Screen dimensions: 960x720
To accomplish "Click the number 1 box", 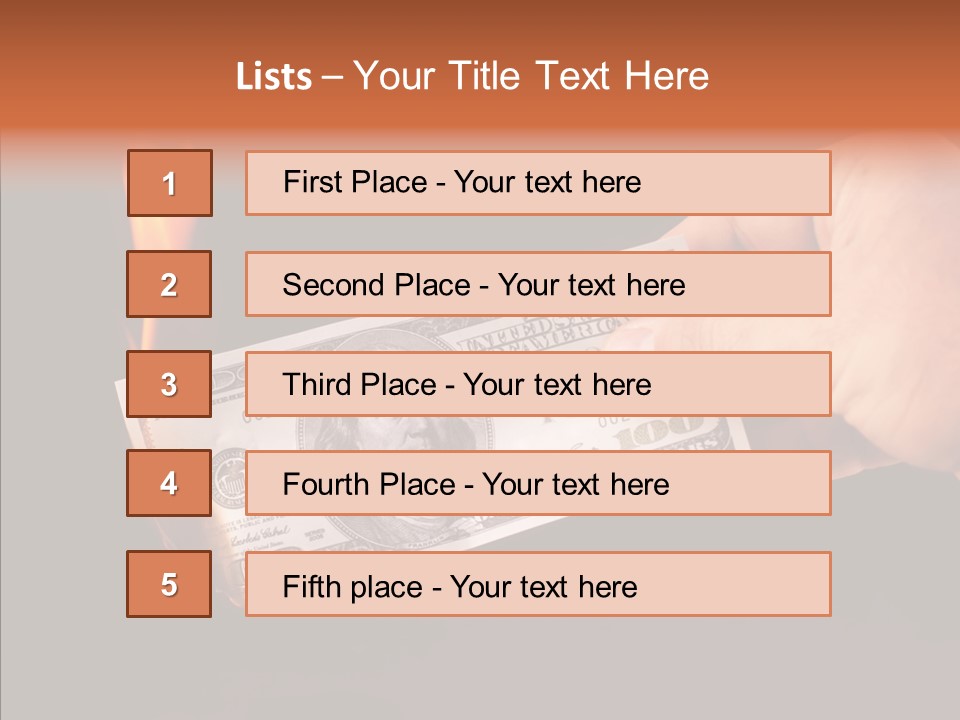I will pos(170,183).
